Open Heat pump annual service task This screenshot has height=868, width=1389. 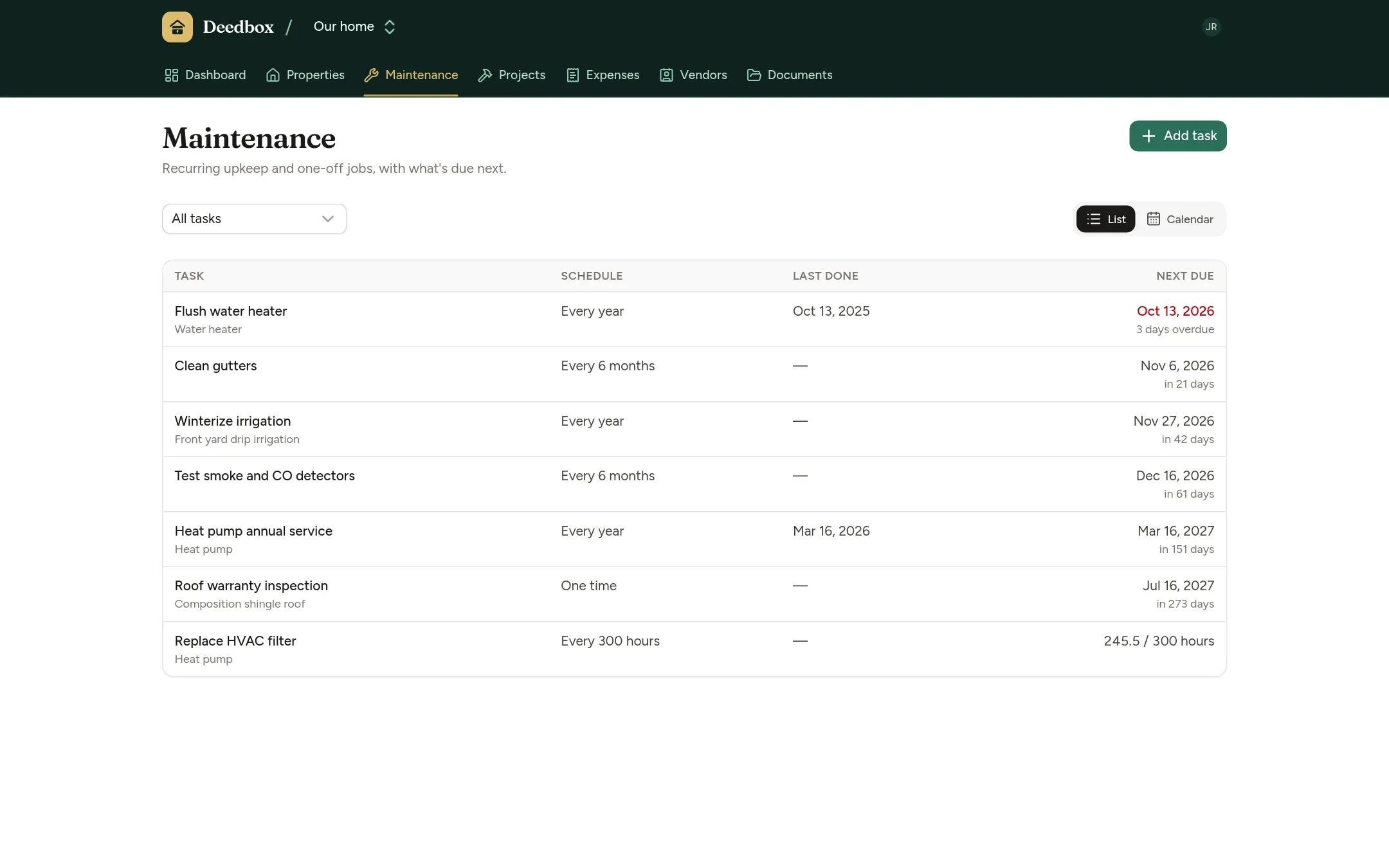[694, 539]
